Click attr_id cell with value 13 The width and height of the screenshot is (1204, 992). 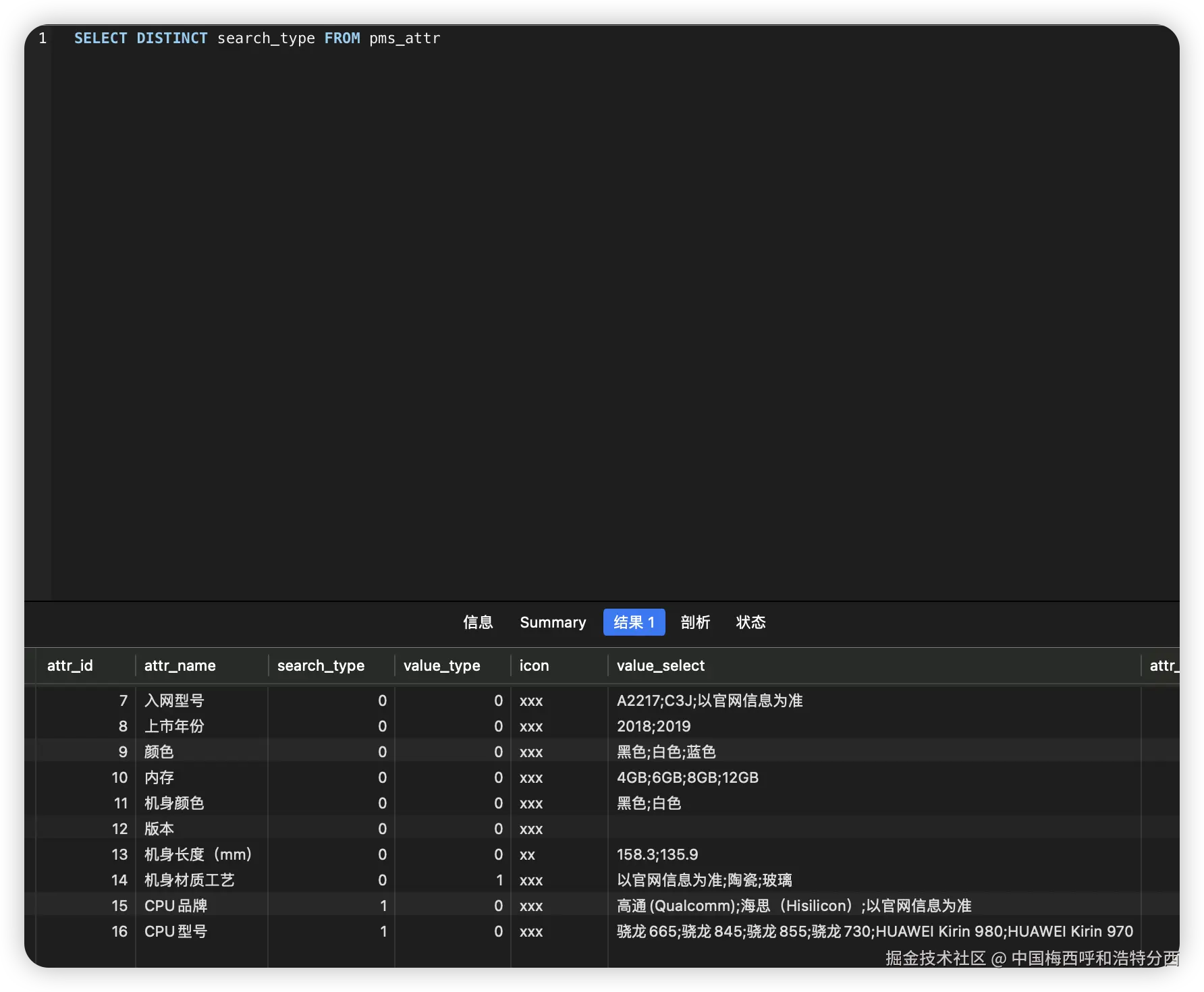pos(86,854)
